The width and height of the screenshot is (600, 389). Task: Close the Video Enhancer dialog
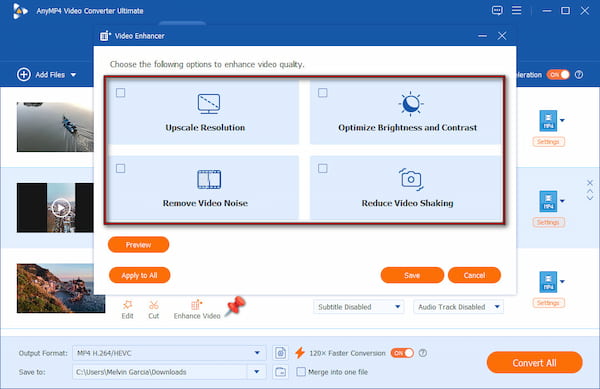[502, 36]
